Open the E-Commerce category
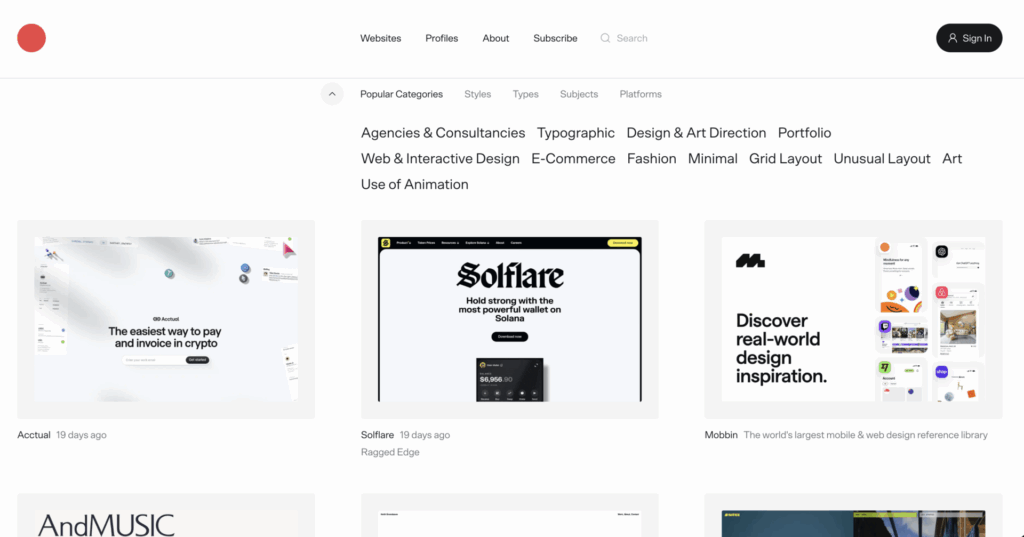Viewport: 1024px width, 537px height. pyautogui.click(x=573, y=159)
